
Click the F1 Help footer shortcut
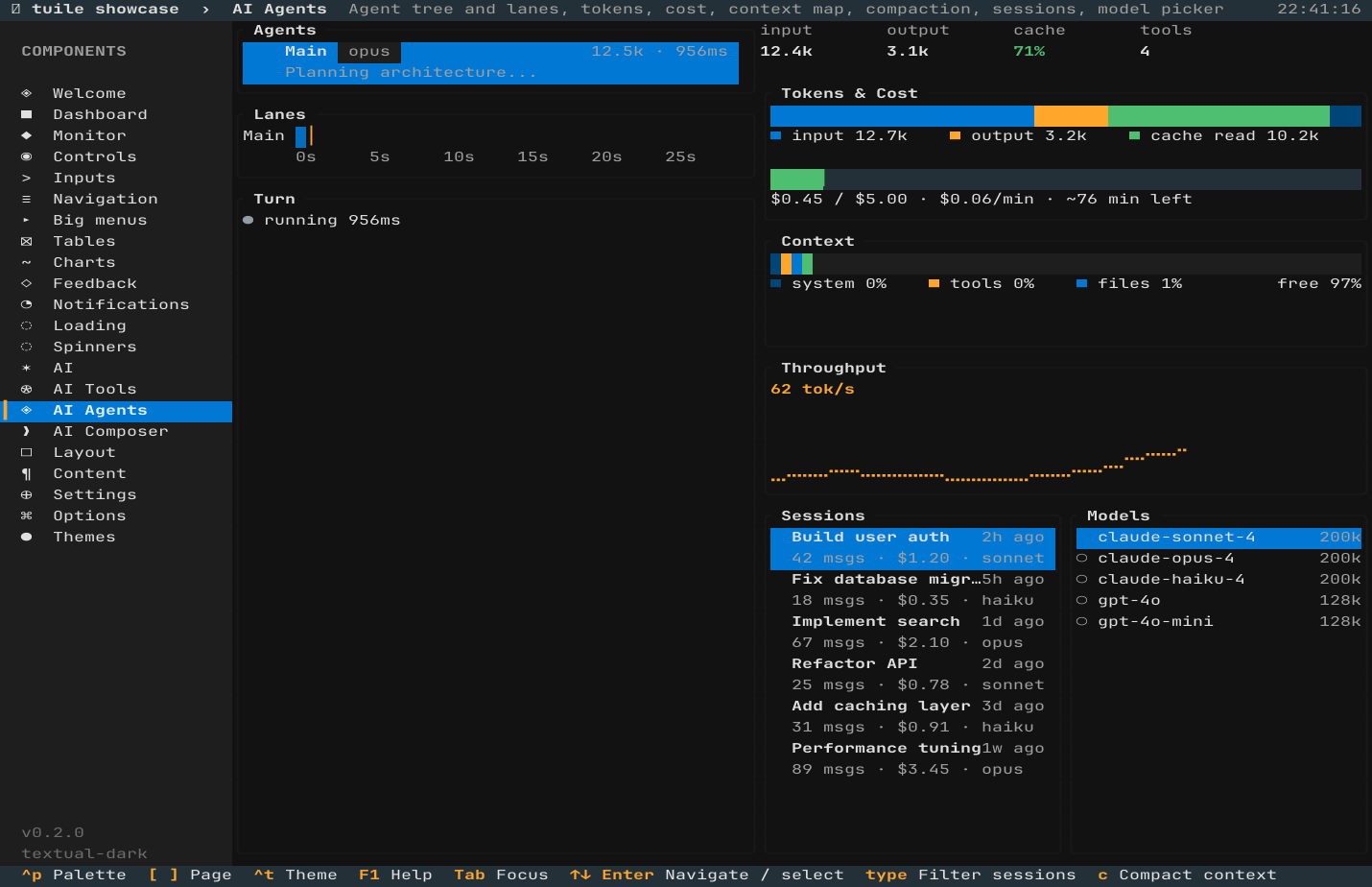[395, 875]
